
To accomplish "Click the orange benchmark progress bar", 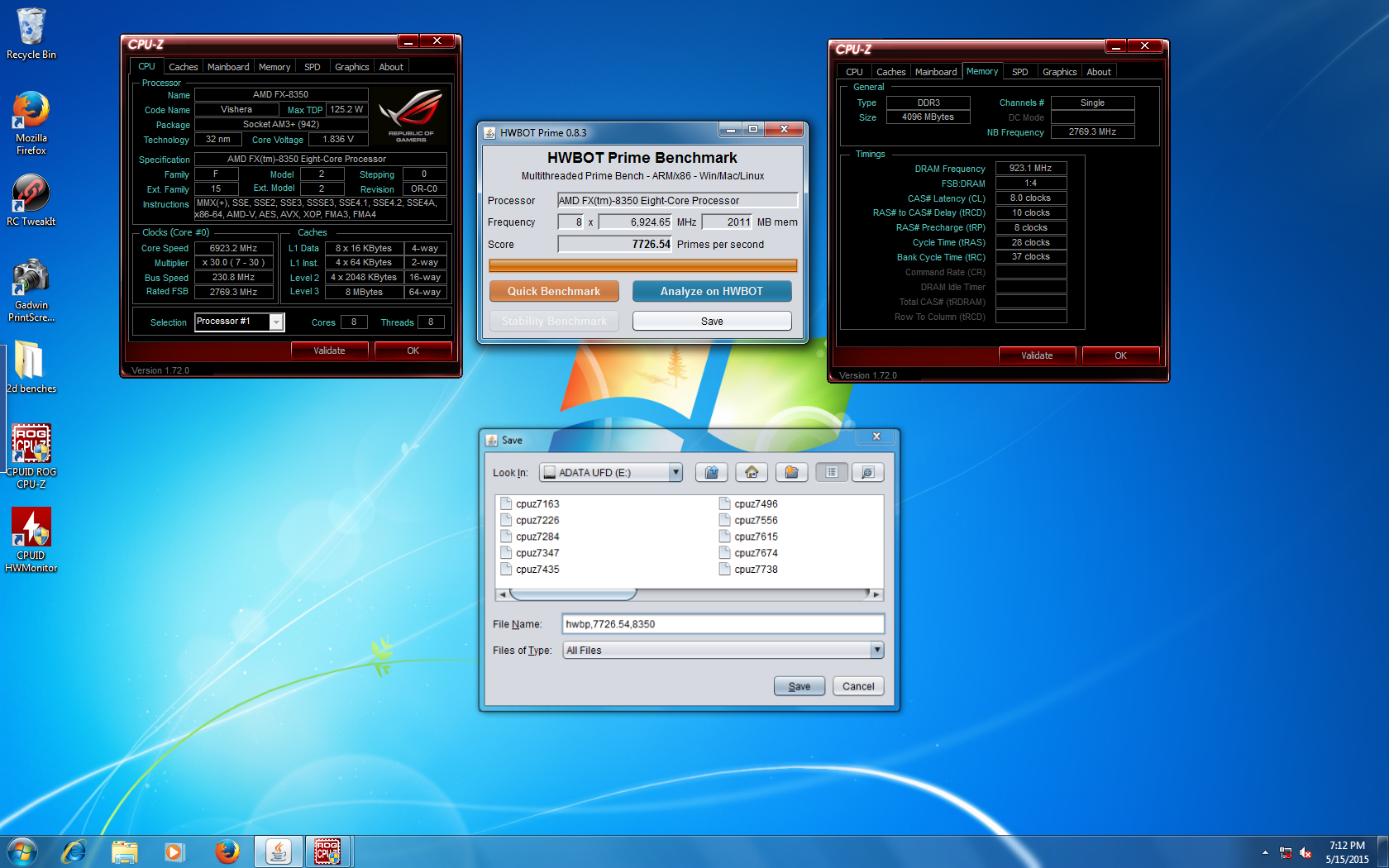I will pyautogui.click(x=642, y=266).
